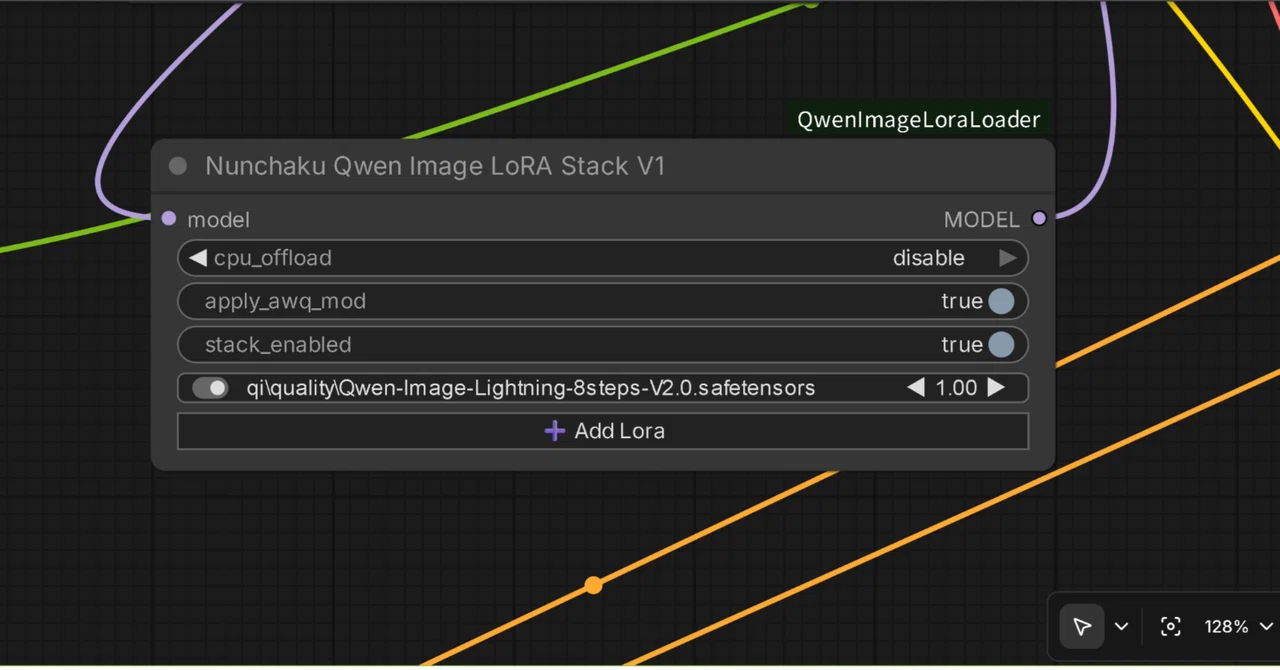Click the 'MODEL' output label
Screen dimensions: 1280x670
click(982, 219)
